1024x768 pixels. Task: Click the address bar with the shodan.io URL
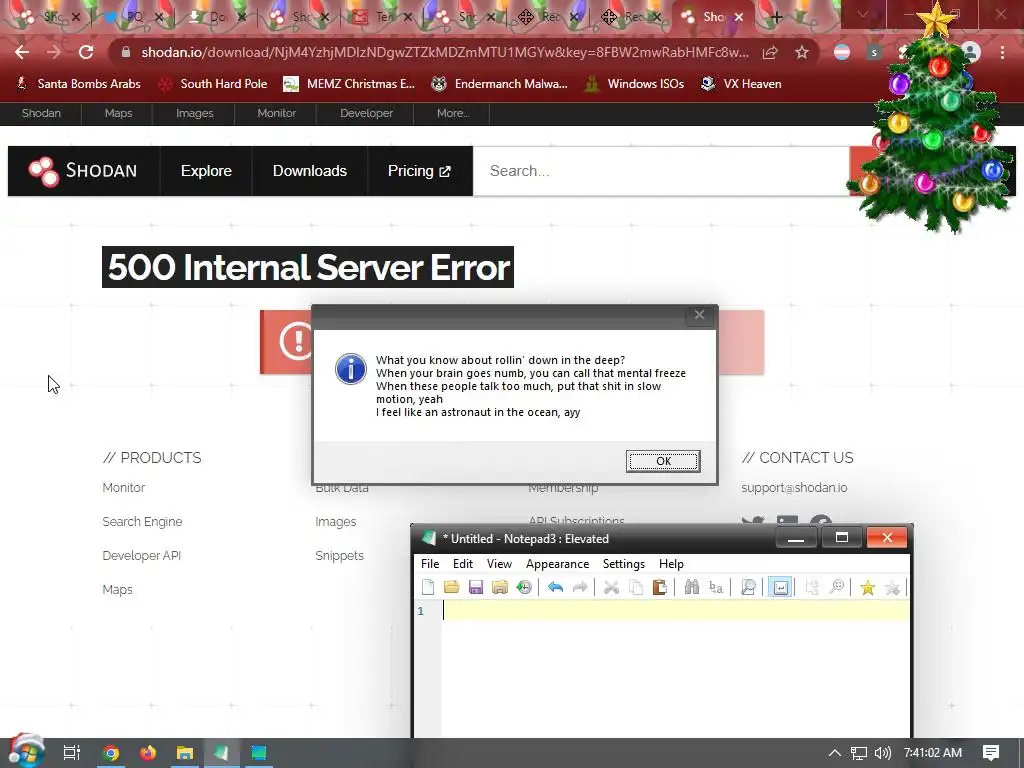pos(444,52)
